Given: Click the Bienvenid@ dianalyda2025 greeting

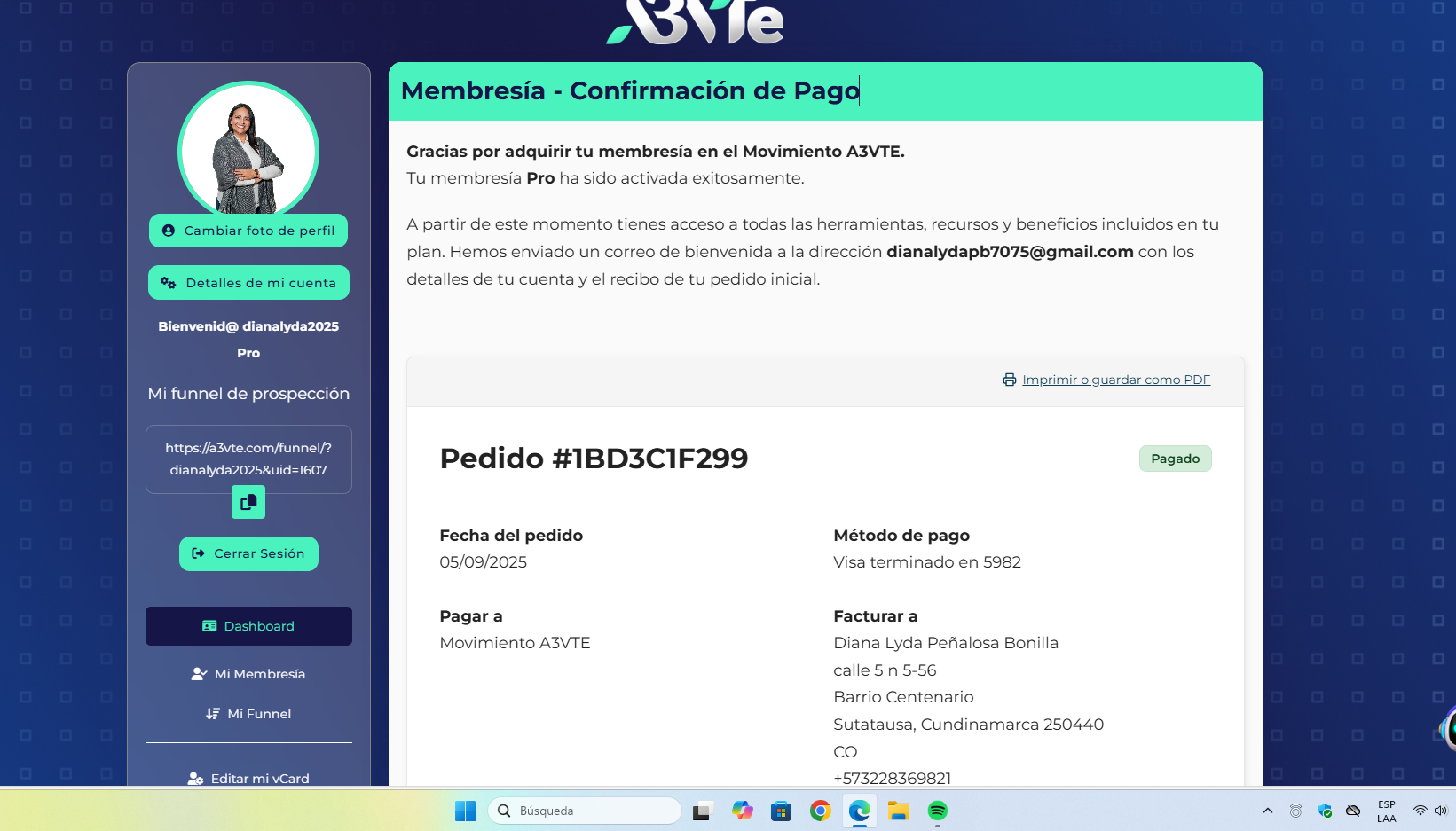Looking at the screenshot, I should [x=248, y=326].
